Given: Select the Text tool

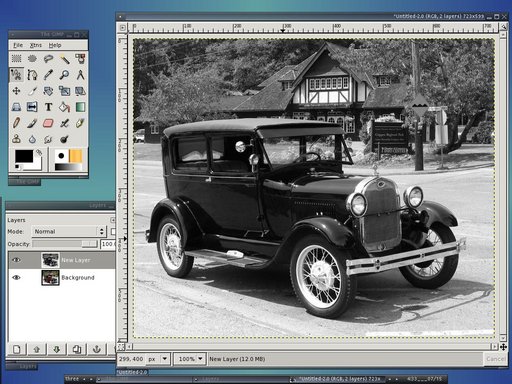Looking at the screenshot, I should click(x=48, y=107).
